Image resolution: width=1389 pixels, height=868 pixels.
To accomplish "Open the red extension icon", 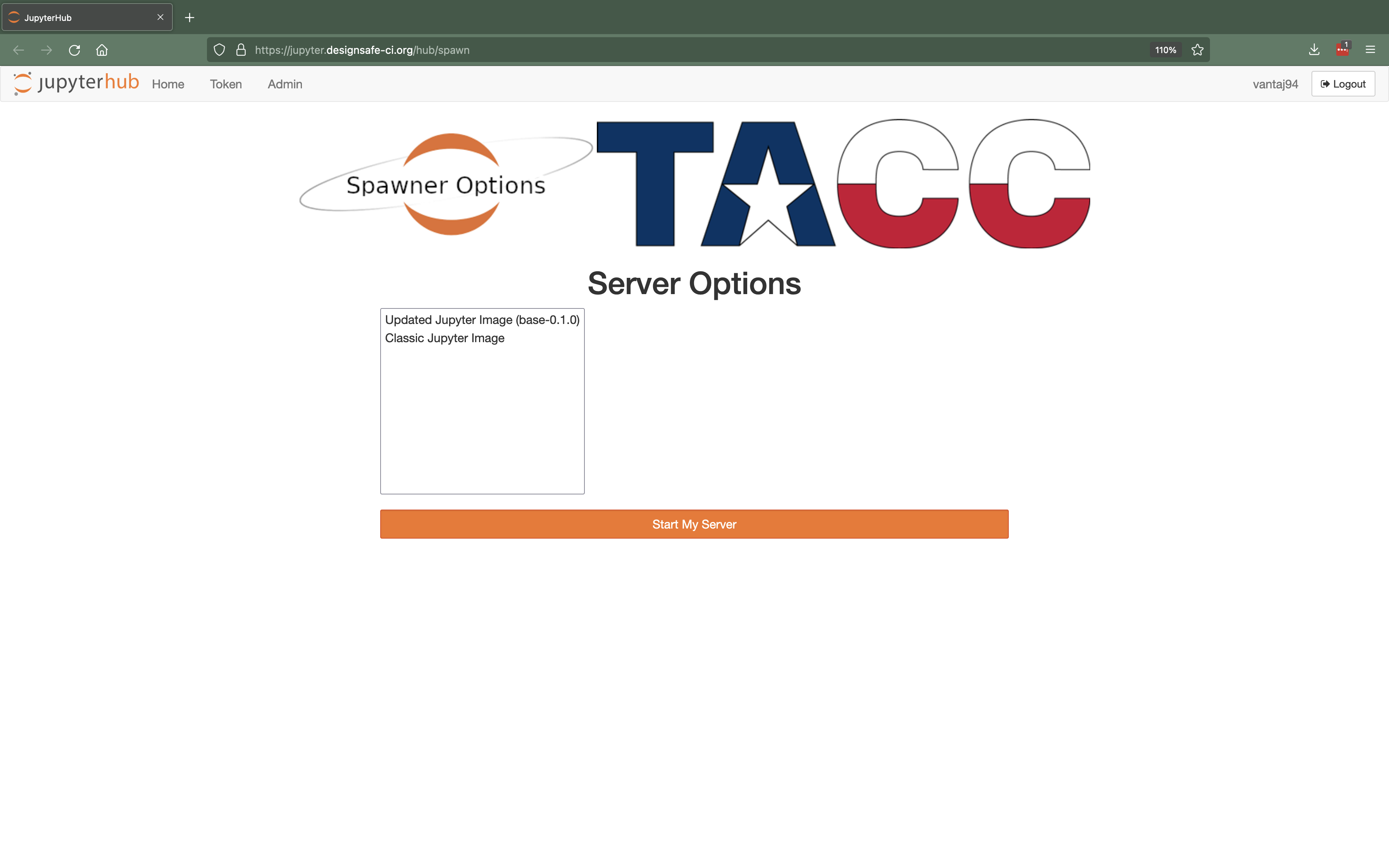I will point(1342,50).
